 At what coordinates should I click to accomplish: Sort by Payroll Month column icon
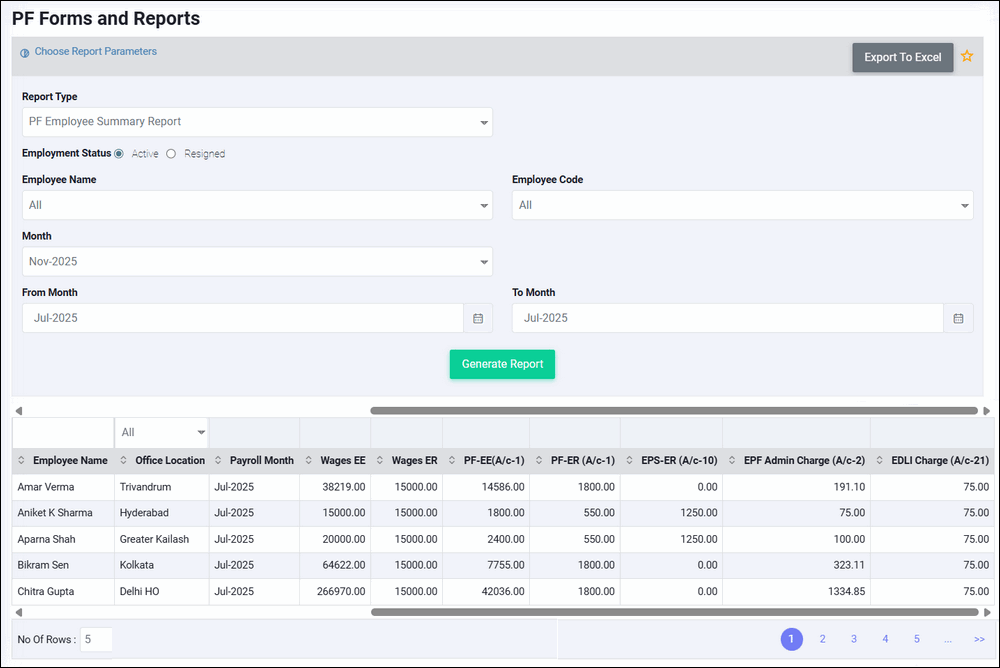pos(219,461)
